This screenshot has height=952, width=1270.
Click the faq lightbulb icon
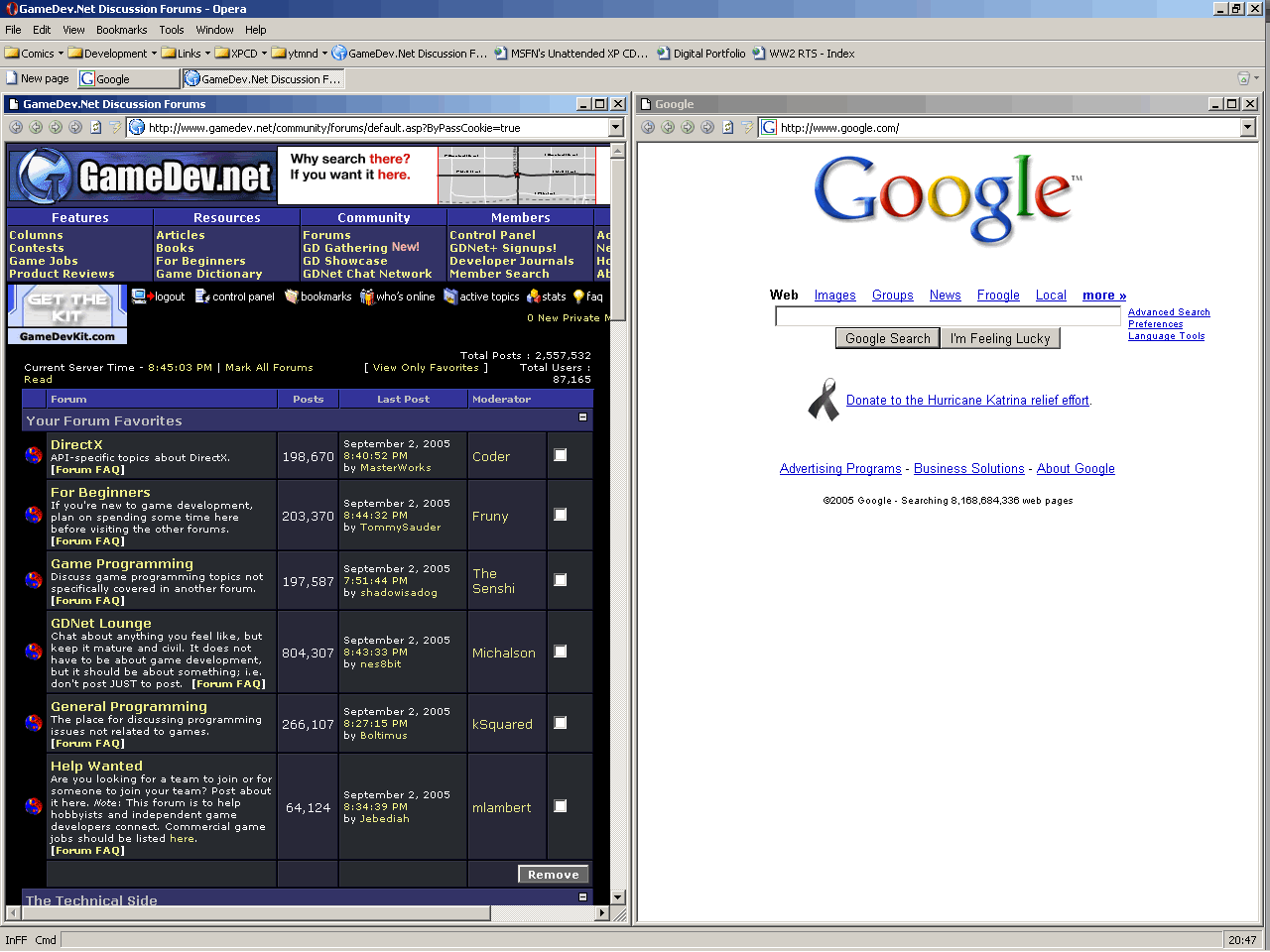click(578, 296)
